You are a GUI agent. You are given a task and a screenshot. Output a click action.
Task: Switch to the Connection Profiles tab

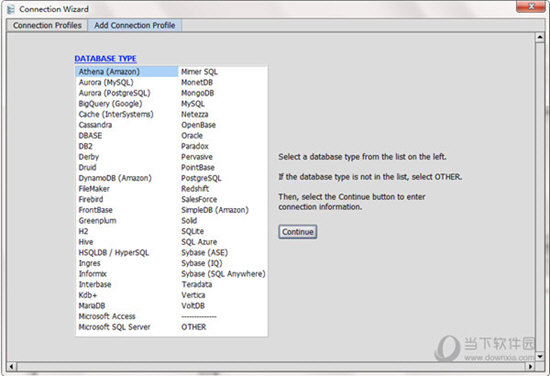47,26
